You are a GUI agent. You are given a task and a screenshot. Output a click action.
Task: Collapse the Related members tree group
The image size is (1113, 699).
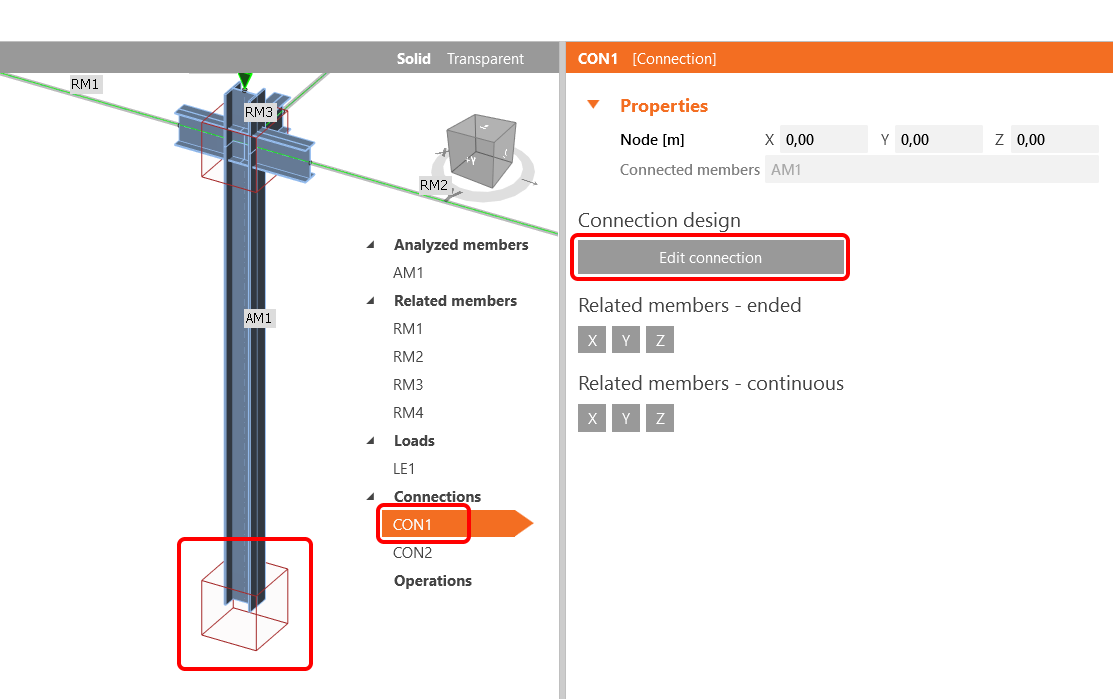[371, 301]
